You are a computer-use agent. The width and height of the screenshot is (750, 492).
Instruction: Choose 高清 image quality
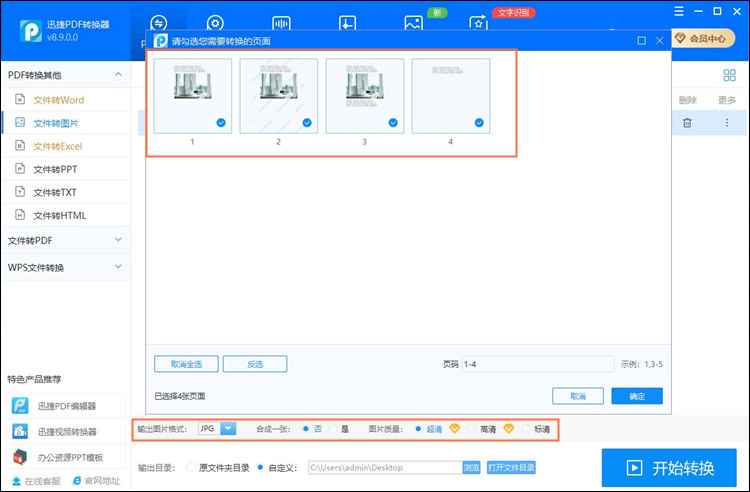pyautogui.click(x=472, y=429)
